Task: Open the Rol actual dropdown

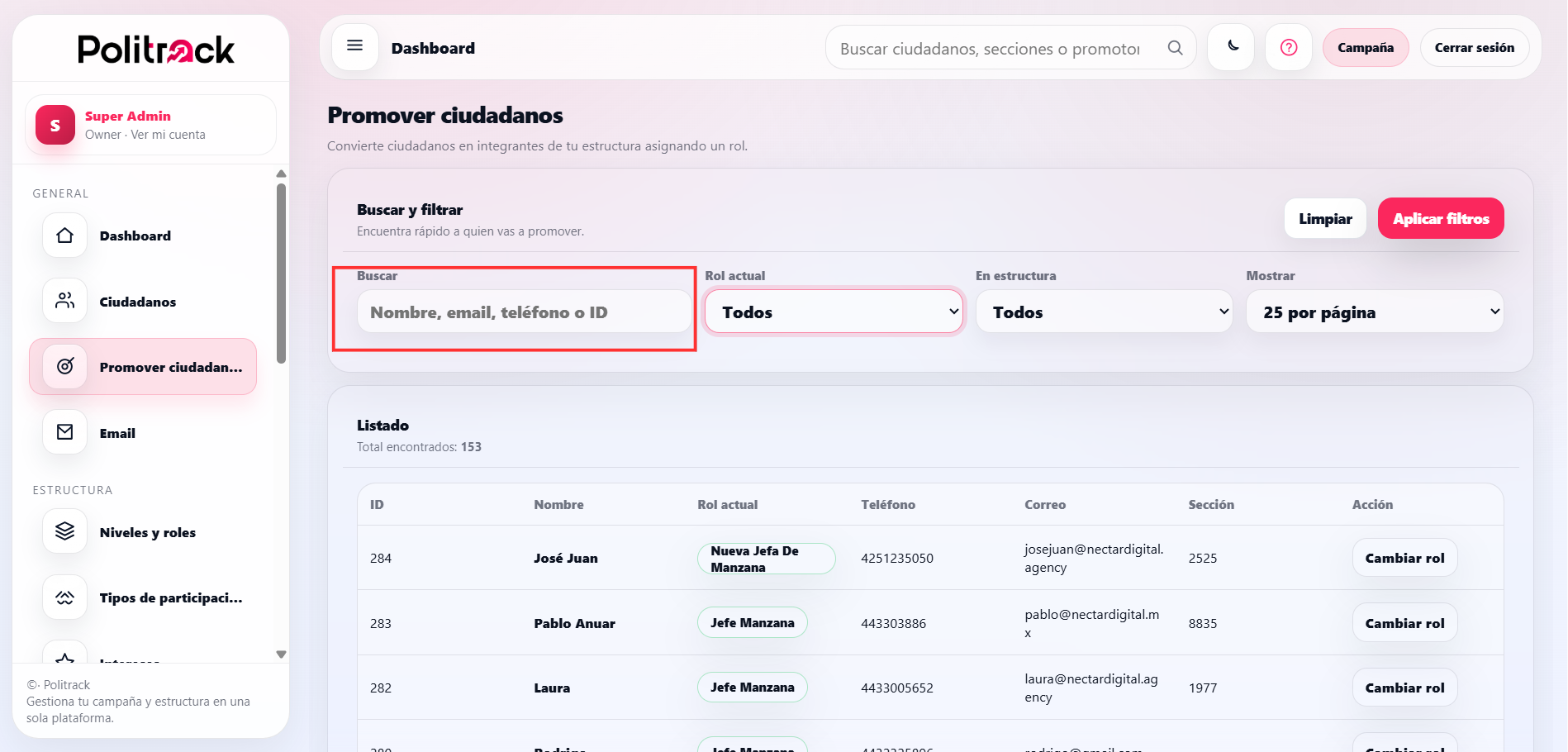Action: (x=833, y=312)
